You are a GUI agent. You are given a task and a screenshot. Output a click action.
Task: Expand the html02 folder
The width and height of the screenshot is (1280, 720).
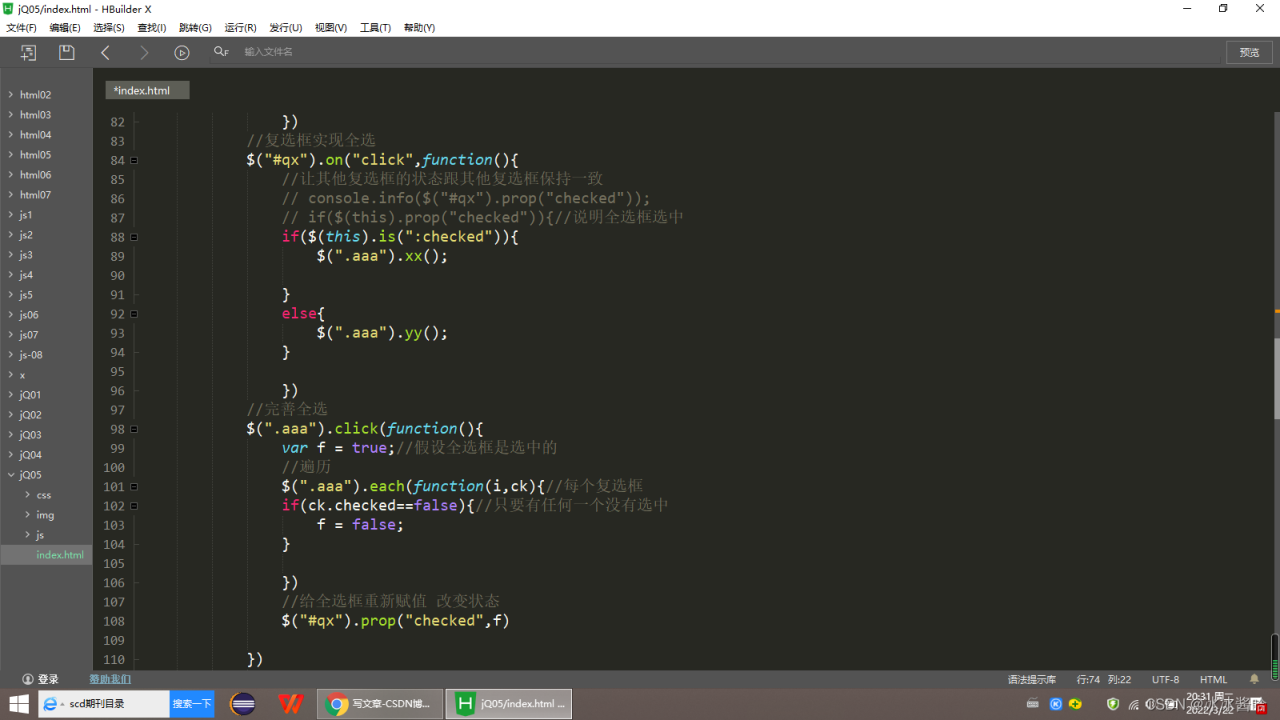click(10, 95)
